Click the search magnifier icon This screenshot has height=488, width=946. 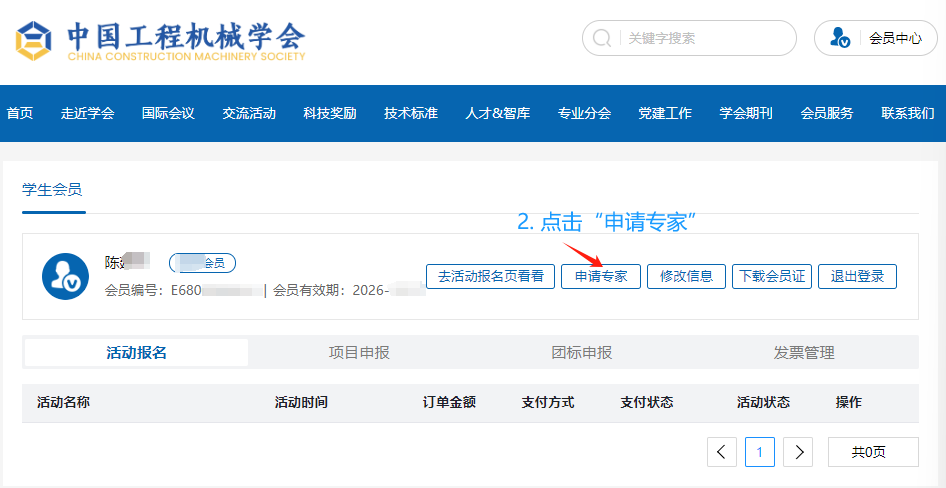pos(602,38)
